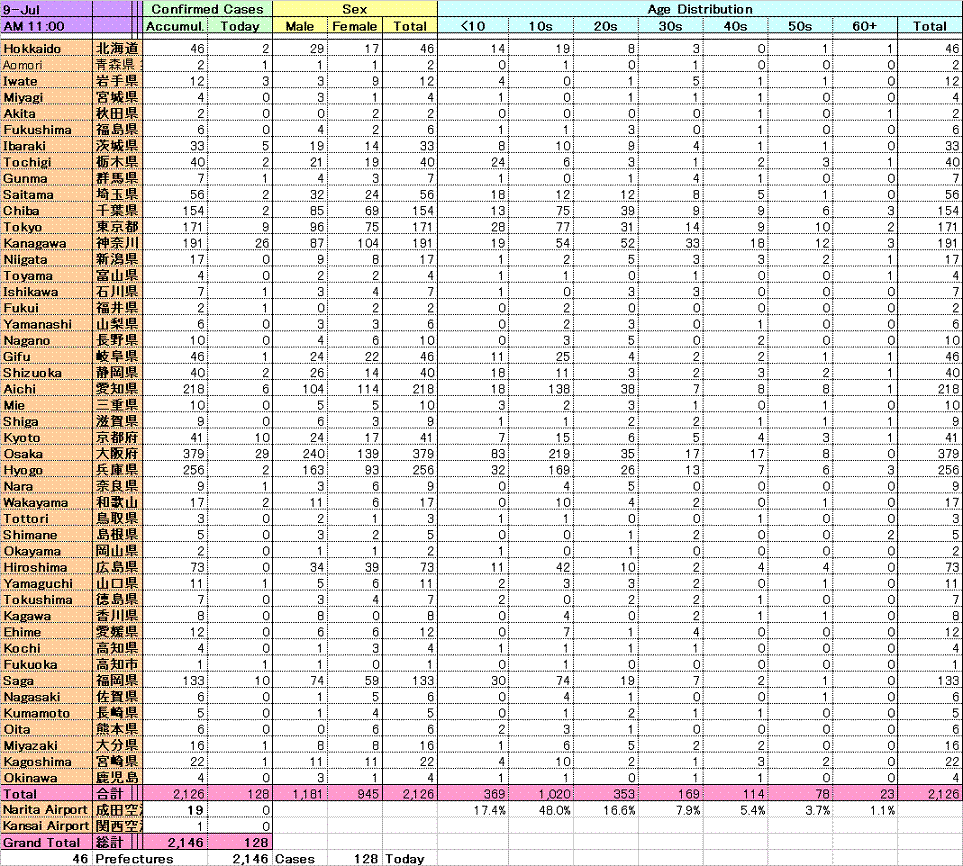Select the "Narita Airport" row label
Viewport: 963px width, 866px height.
point(45,810)
